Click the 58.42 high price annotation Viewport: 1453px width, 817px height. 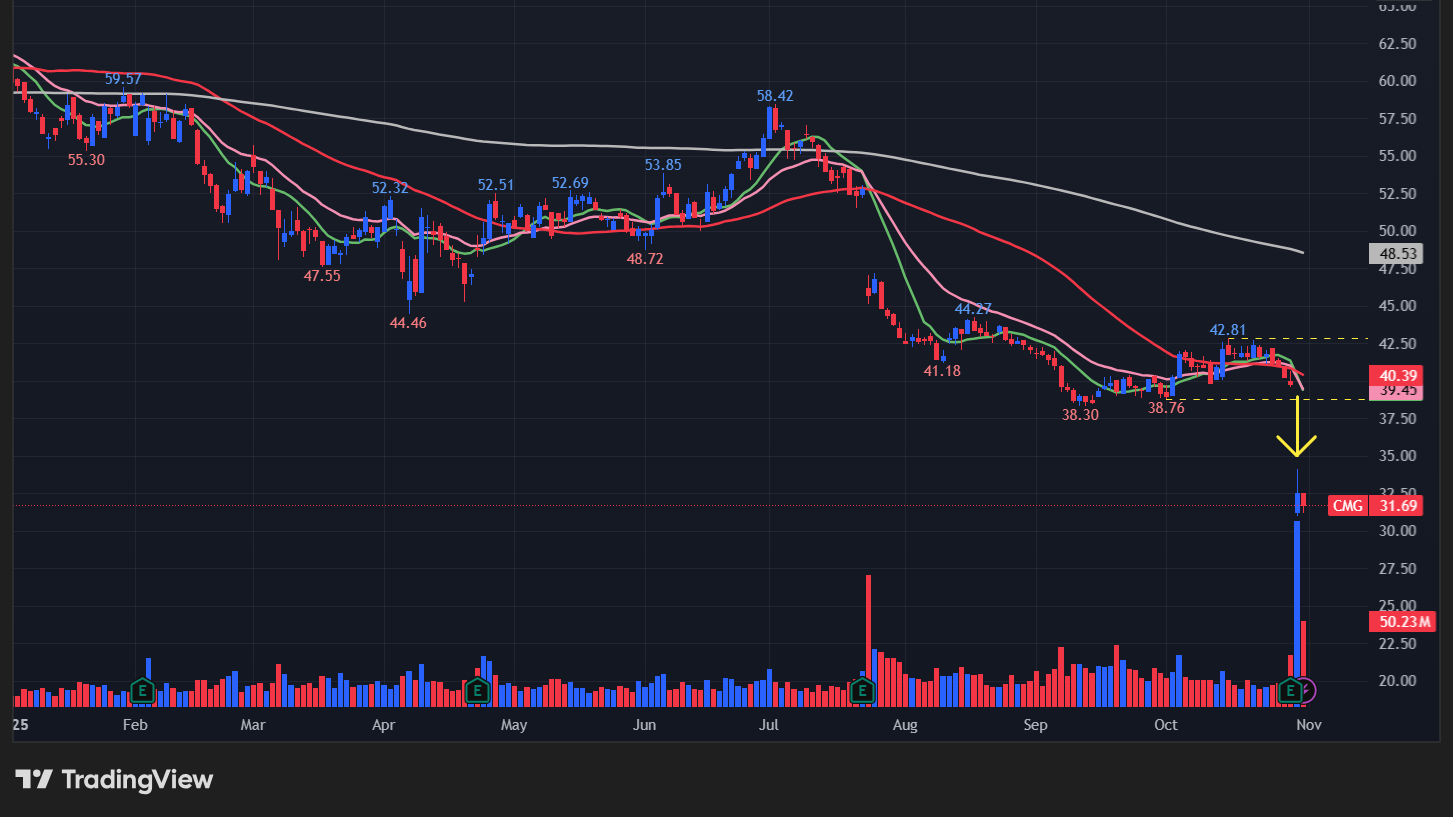775,96
